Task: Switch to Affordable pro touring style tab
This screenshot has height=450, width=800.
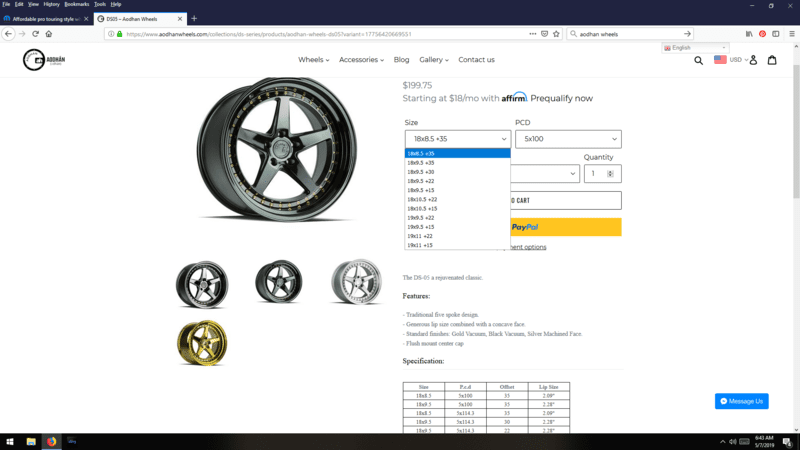Action: tap(46, 19)
